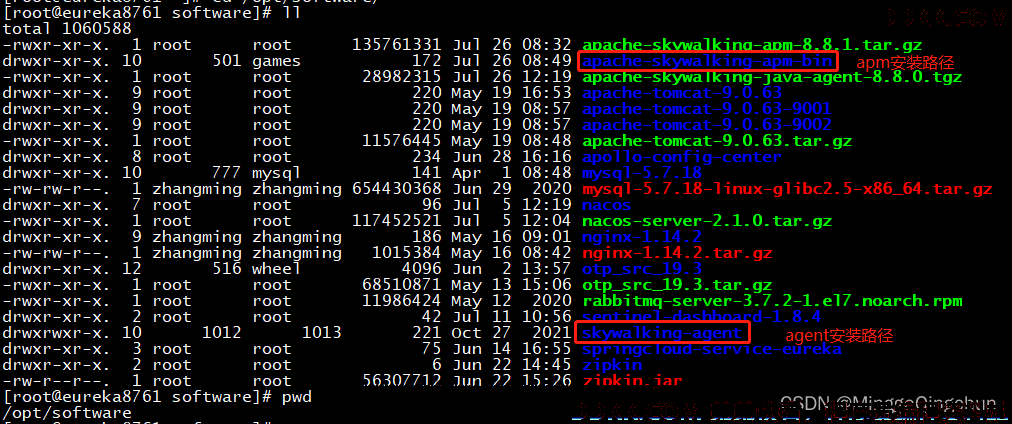Click permissions drwxrwxr-x. of skywalking-agent
The height and width of the screenshot is (424, 1012).
click(x=57, y=333)
